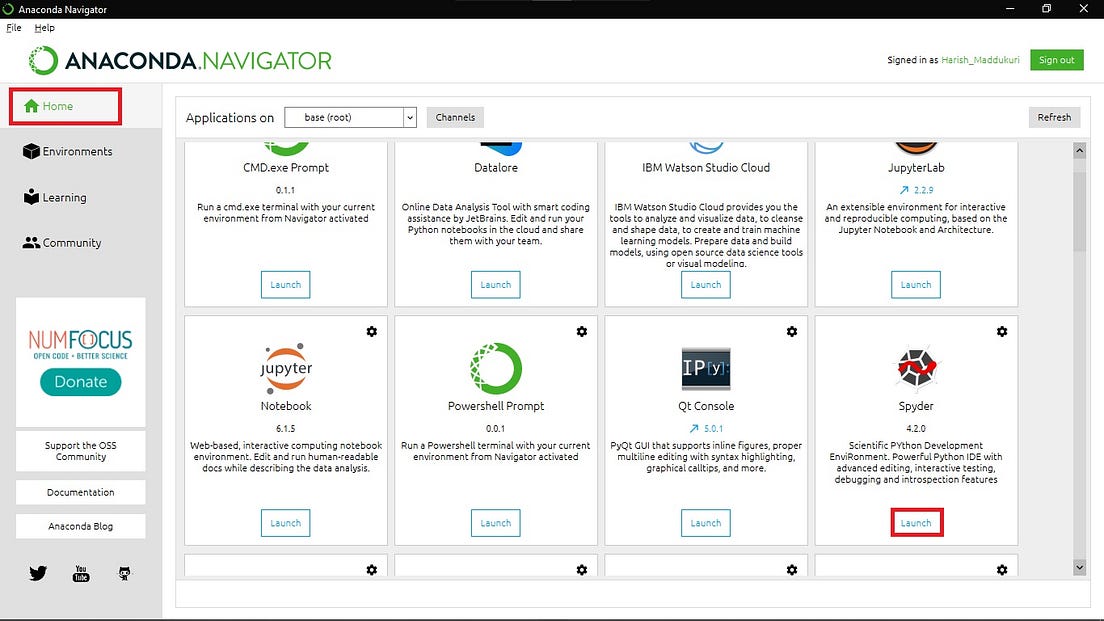Click the Channels button
Image resolution: width=1104 pixels, height=621 pixels.
[x=455, y=118]
